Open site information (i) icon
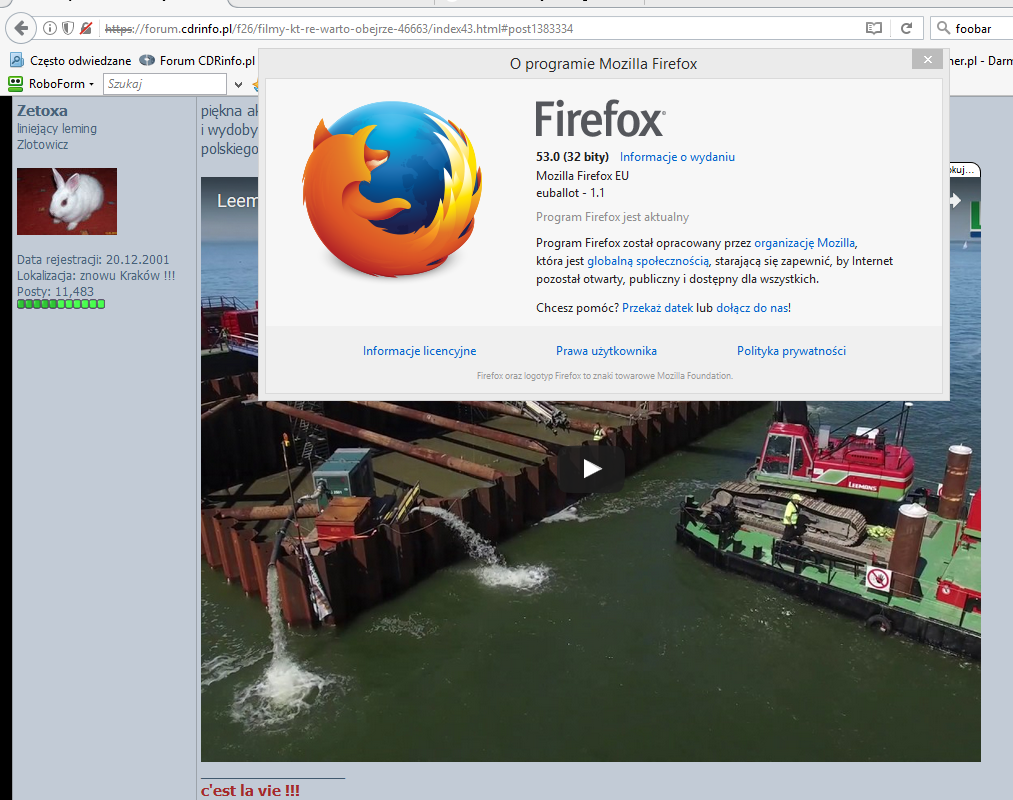 (49, 28)
